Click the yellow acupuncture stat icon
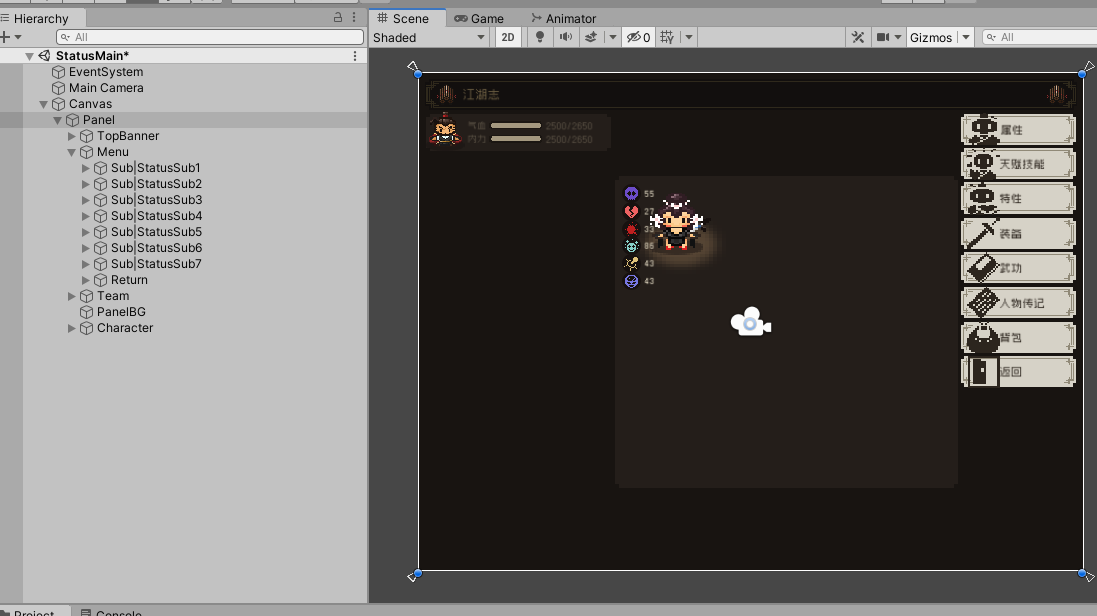 tap(631, 263)
